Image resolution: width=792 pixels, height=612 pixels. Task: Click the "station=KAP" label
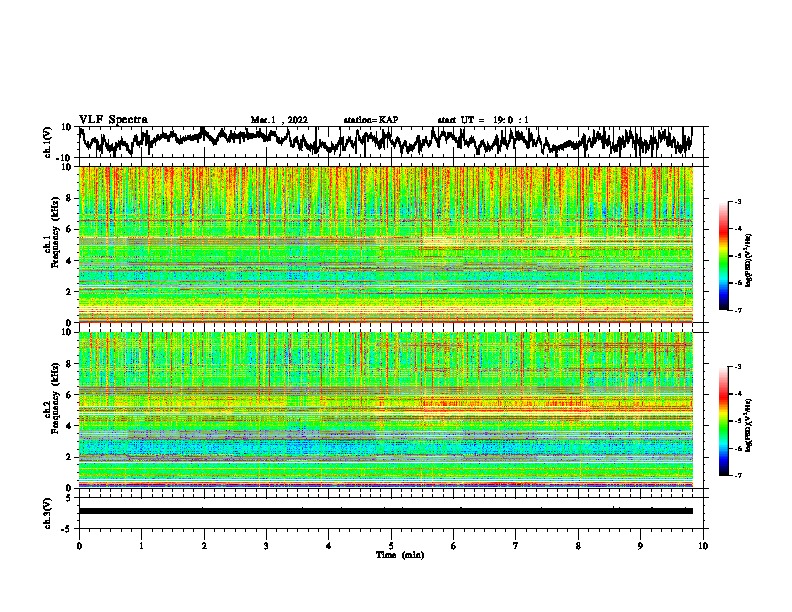pyautogui.click(x=371, y=120)
